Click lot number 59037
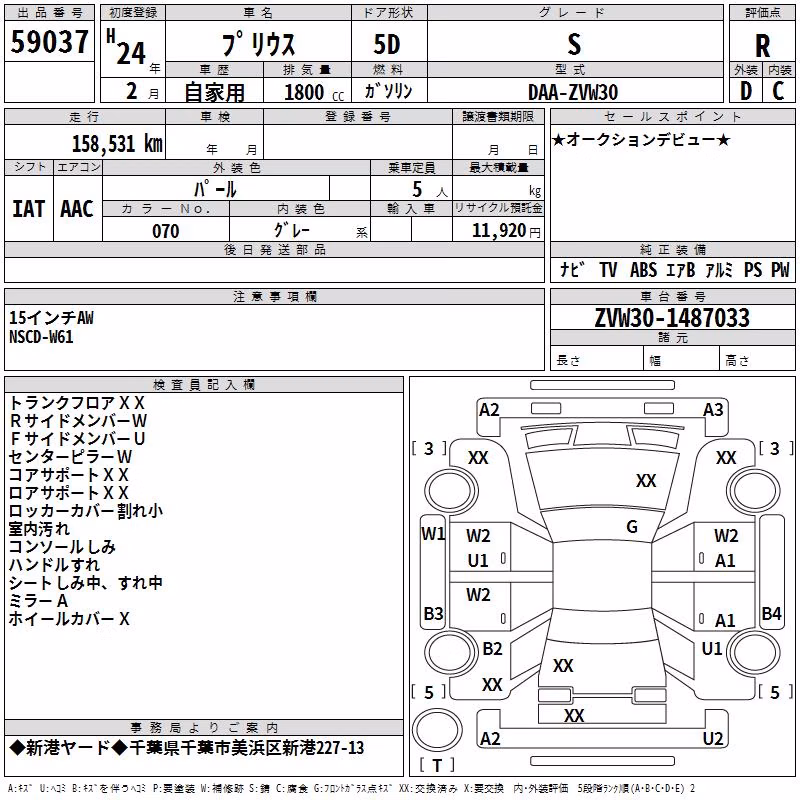The width and height of the screenshot is (800, 800). point(49,42)
